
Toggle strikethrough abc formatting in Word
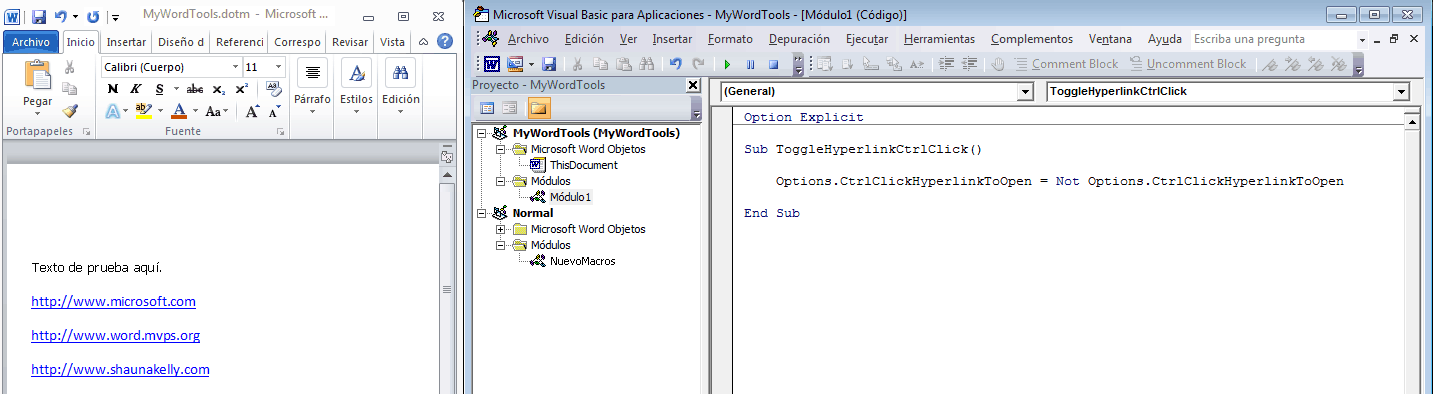click(x=195, y=89)
